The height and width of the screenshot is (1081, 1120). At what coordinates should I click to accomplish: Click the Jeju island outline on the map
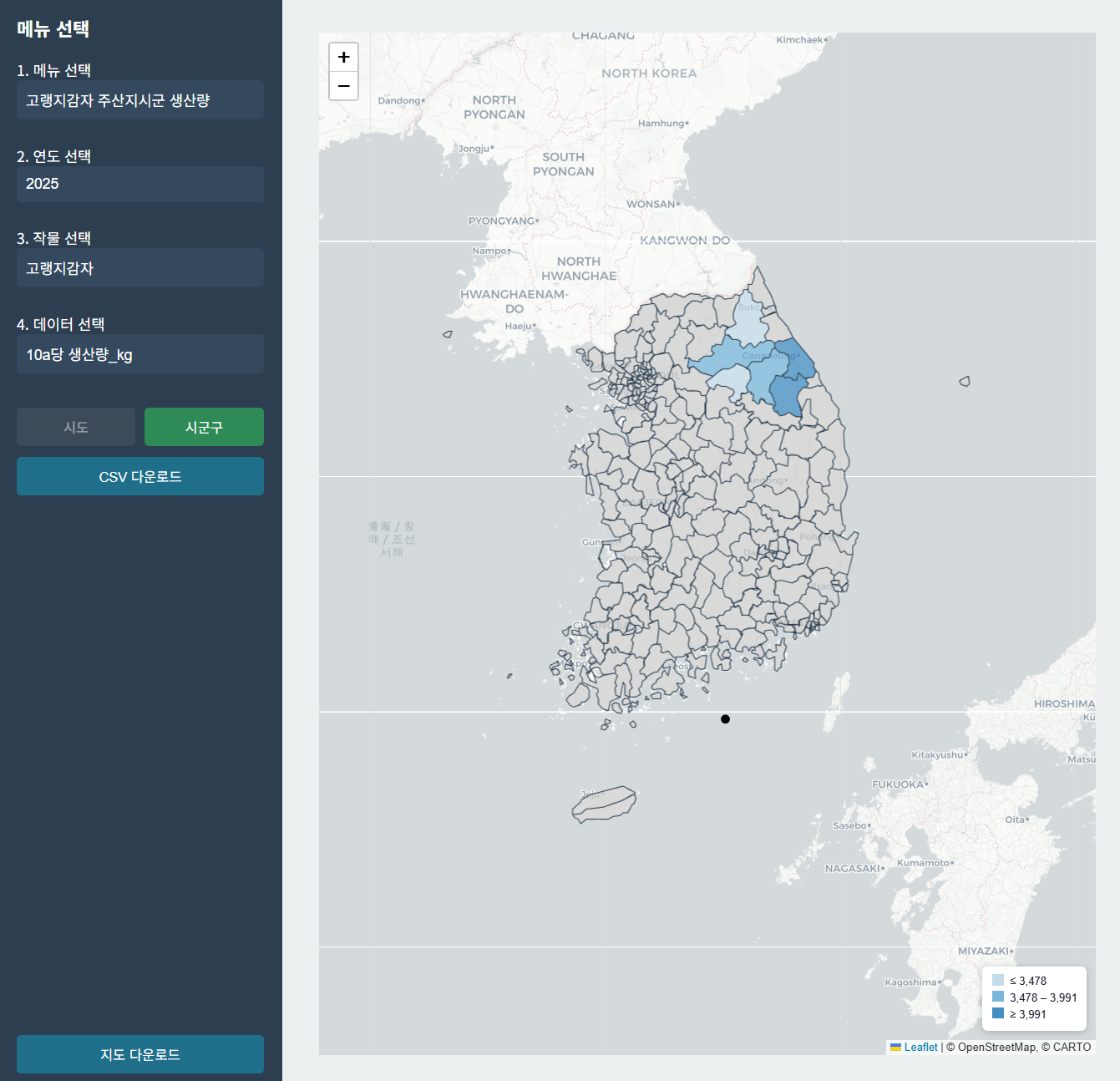[x=603, y=804]
